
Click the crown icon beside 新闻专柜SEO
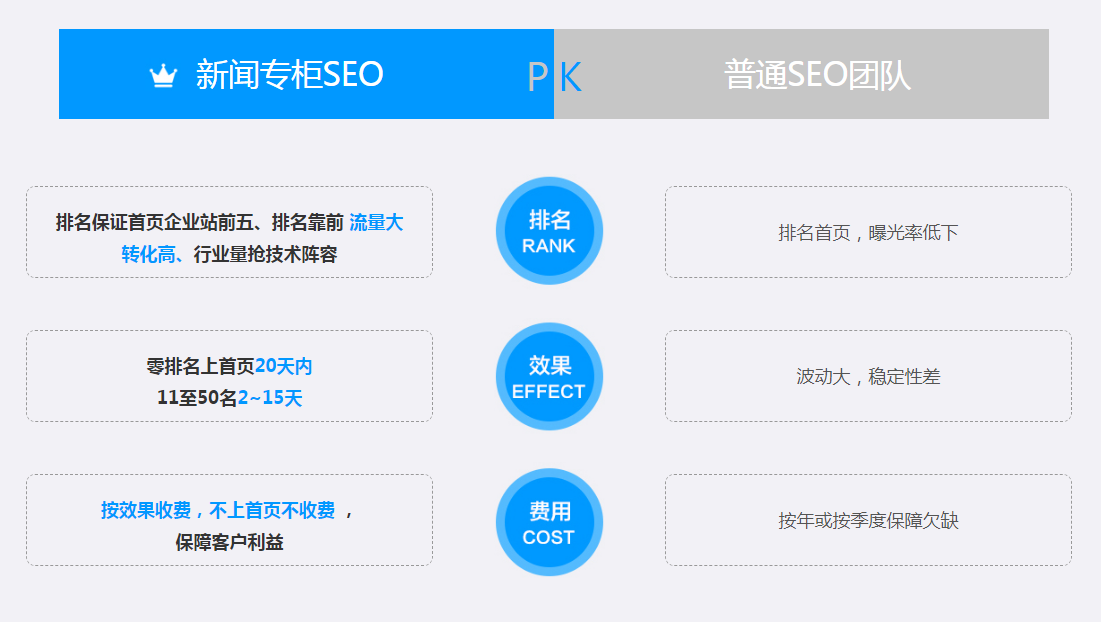(x=163, y=76)
